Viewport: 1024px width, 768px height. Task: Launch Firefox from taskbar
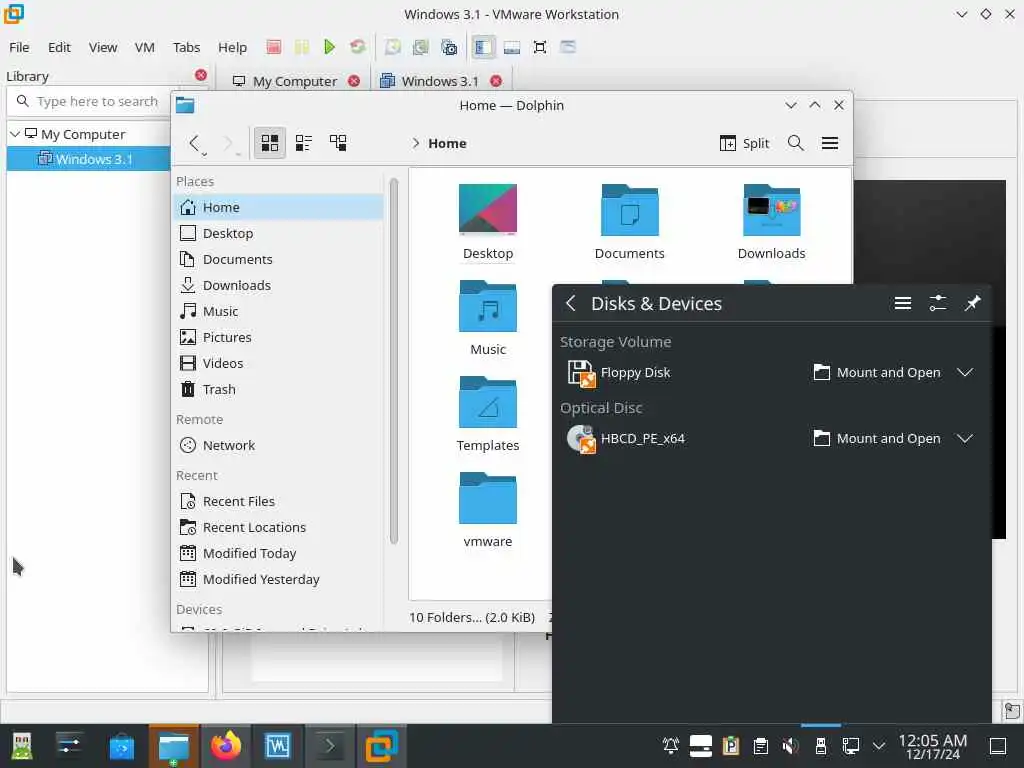[226, 746]
